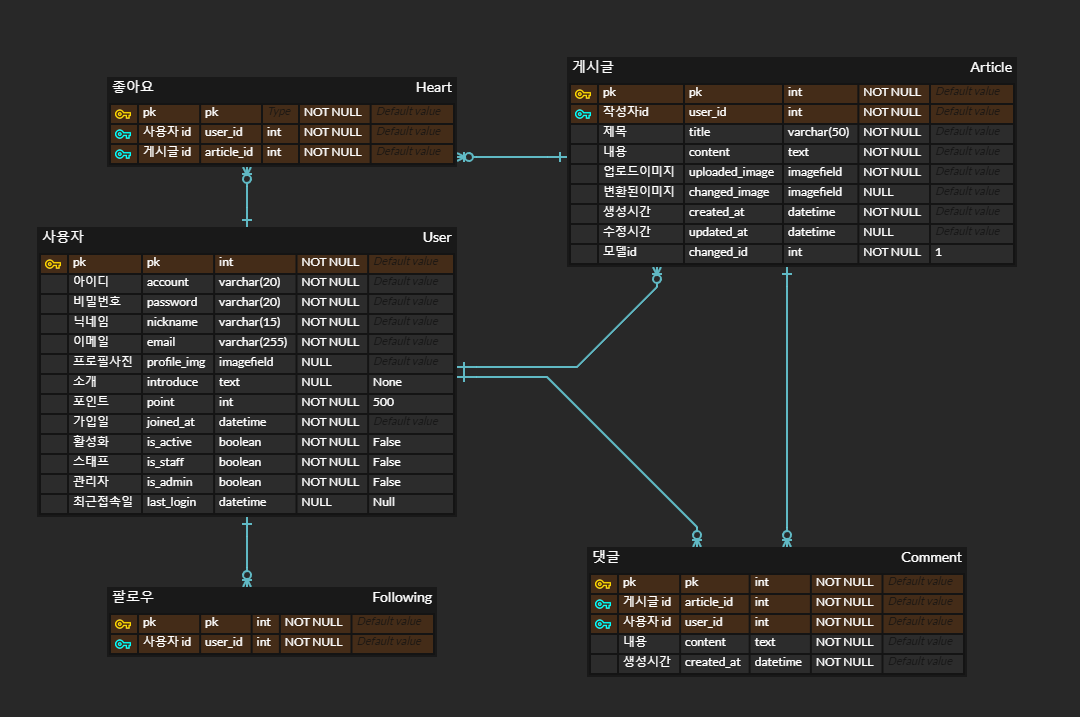Image resolution: width=1080 pixels, height=717 pixels.
Task: Select the Heart table title
Action: pyautogui.click(x=433, y=87)
